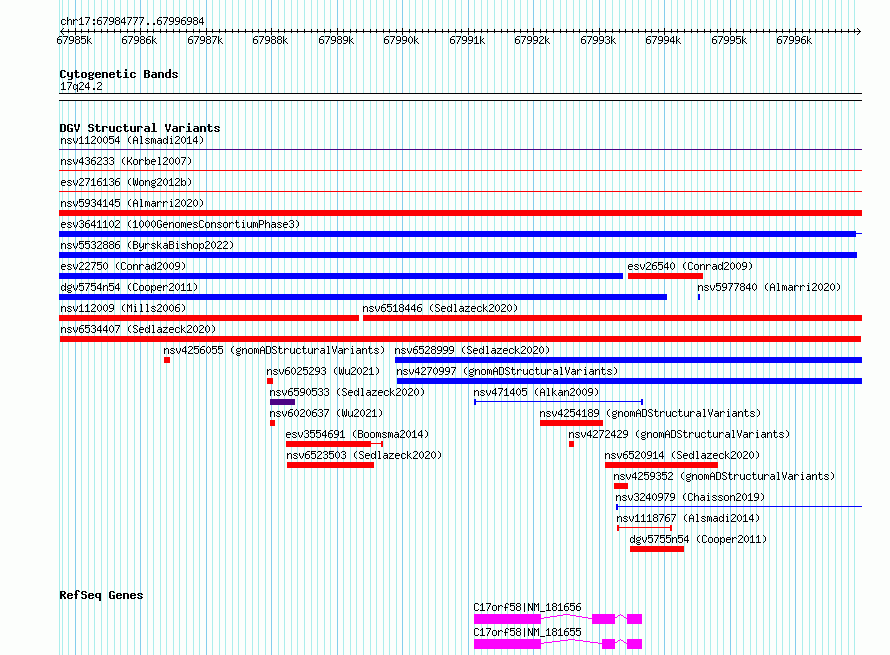The height and width of the screenshot is (655, 890).
Task: Click the 67996k ruler tick label
Action: (794, 40)
